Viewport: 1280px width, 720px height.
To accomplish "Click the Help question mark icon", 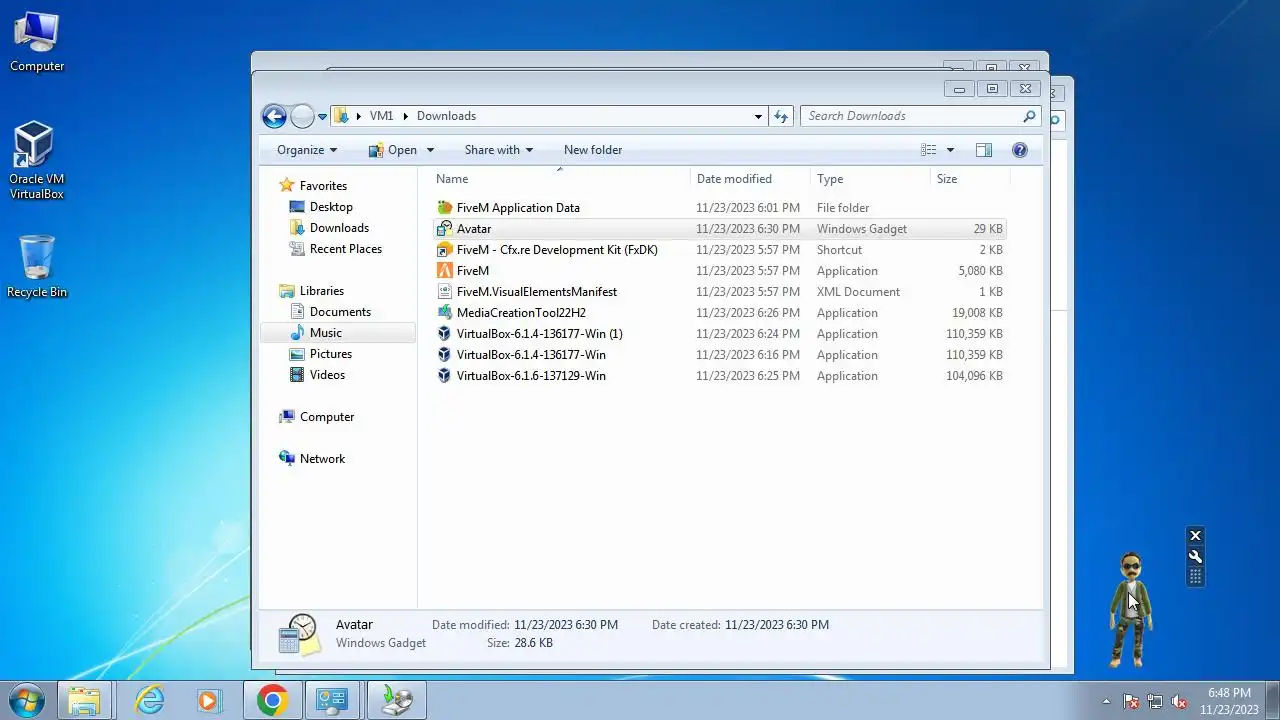I will (x=1020, y=150).
